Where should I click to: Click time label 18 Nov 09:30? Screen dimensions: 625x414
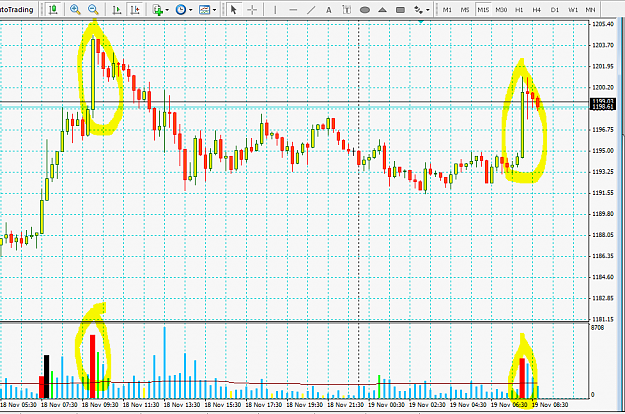tap(100, 405)
